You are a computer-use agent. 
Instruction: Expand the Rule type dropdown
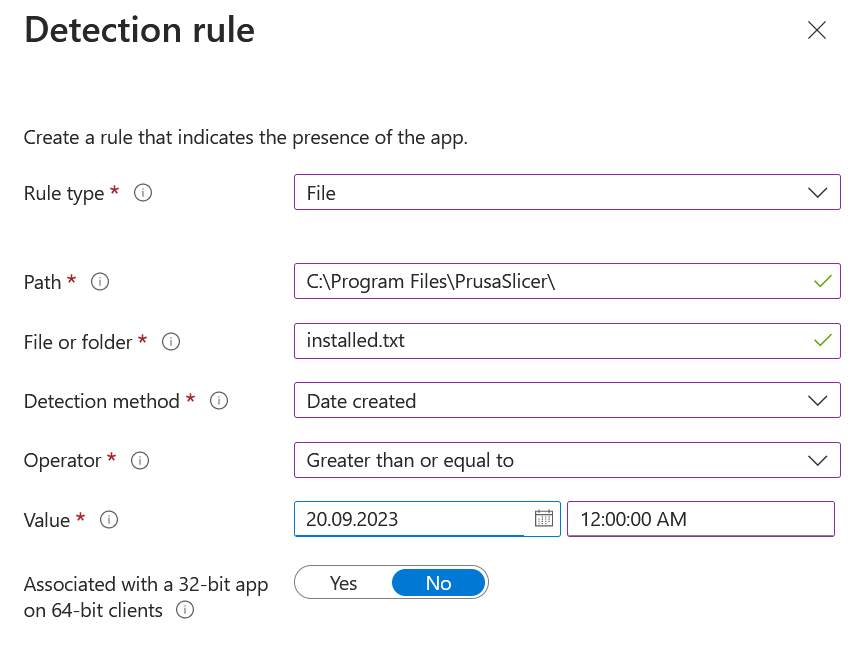[x=817, y=192]
